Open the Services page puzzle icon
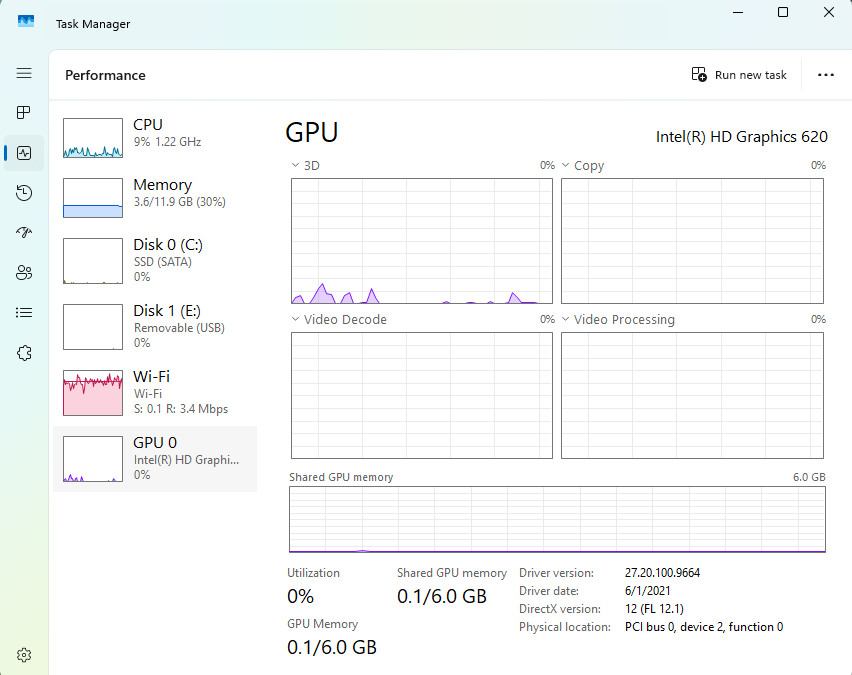The width and height of the screenshot is (852, 675). click(x=24, y=353)
